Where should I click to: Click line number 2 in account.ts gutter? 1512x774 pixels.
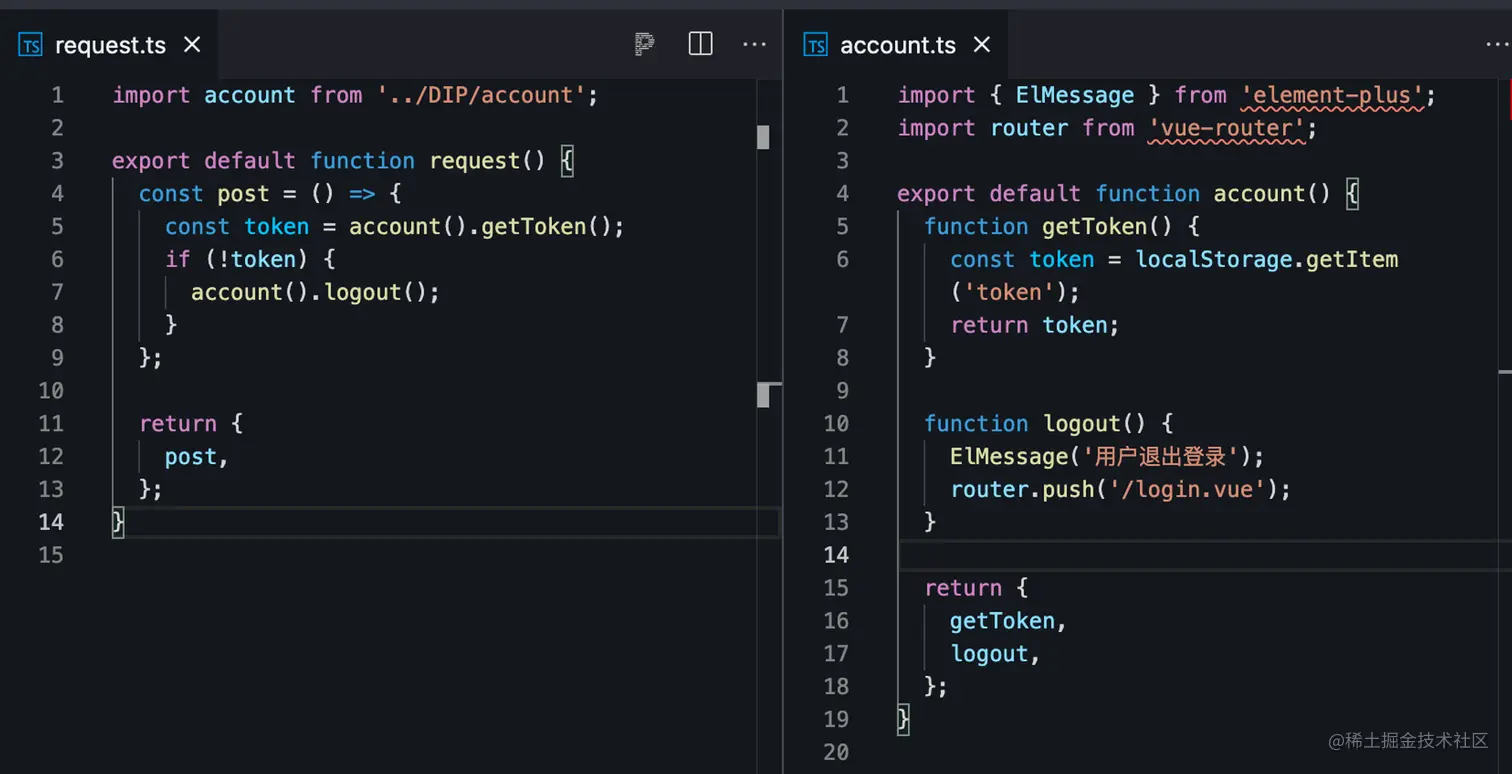click(x=842, y=128)
